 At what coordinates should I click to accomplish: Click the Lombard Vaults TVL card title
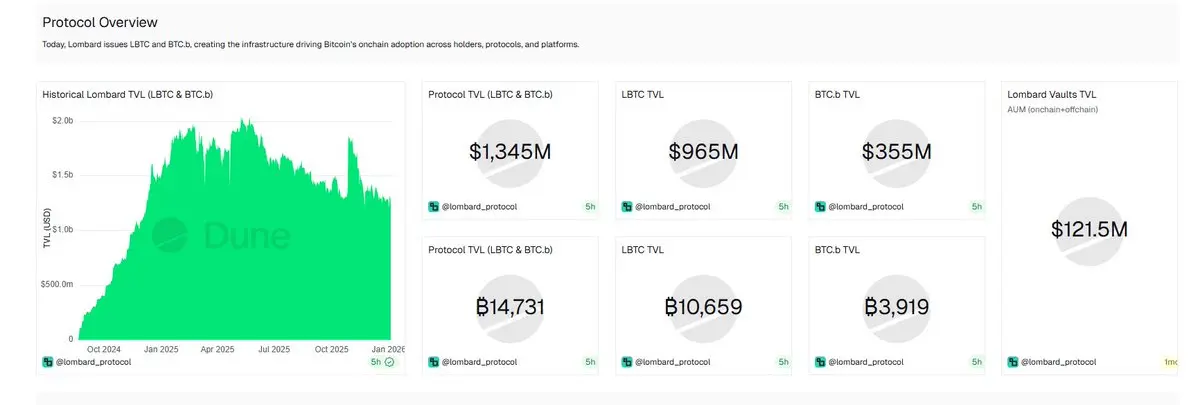tap(1052, 95)
